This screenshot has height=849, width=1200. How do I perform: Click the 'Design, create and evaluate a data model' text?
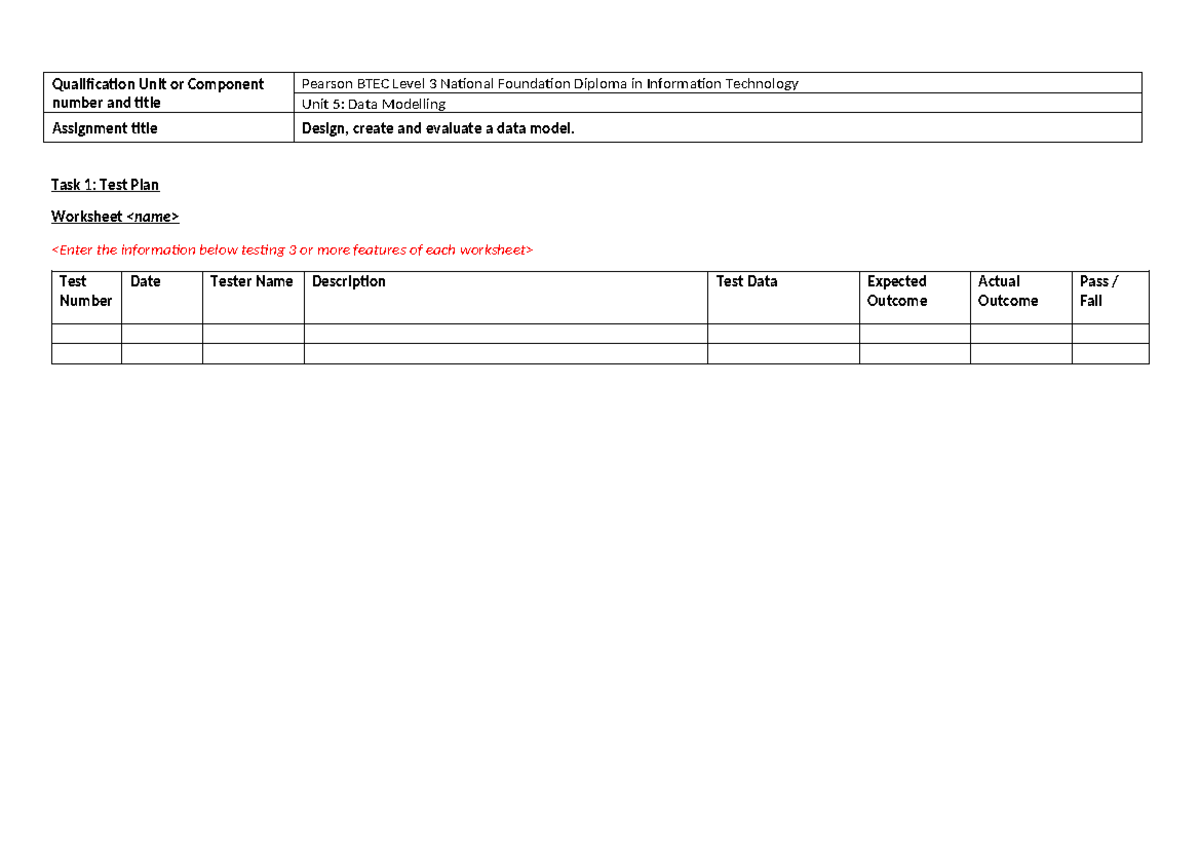pyautogui.click(x=436, y=128)
